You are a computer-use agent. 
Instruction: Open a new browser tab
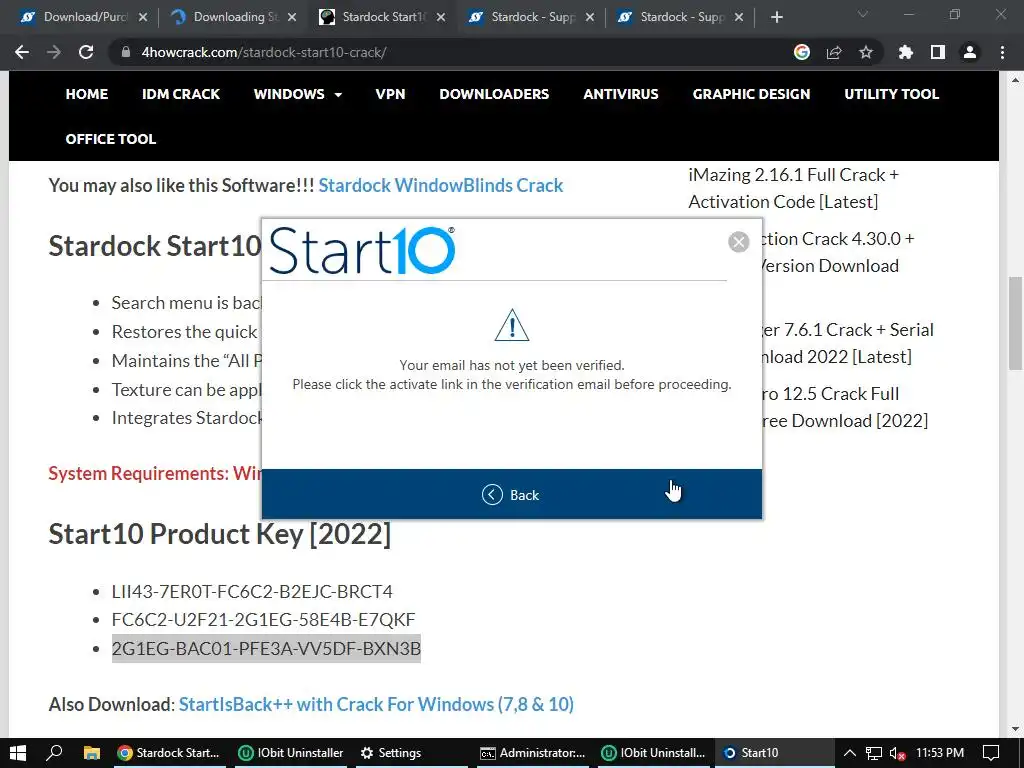click(776, 17)
